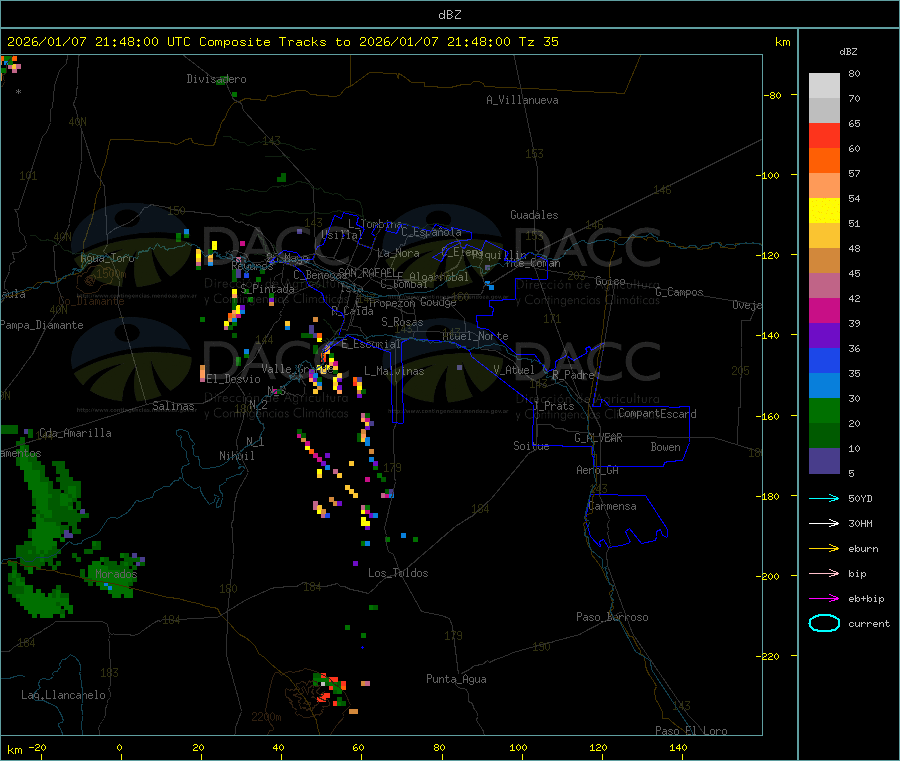This screenshot has width=900, height=761.
Task: Click the A_Villanueva map label
Action: click(522, 100)
